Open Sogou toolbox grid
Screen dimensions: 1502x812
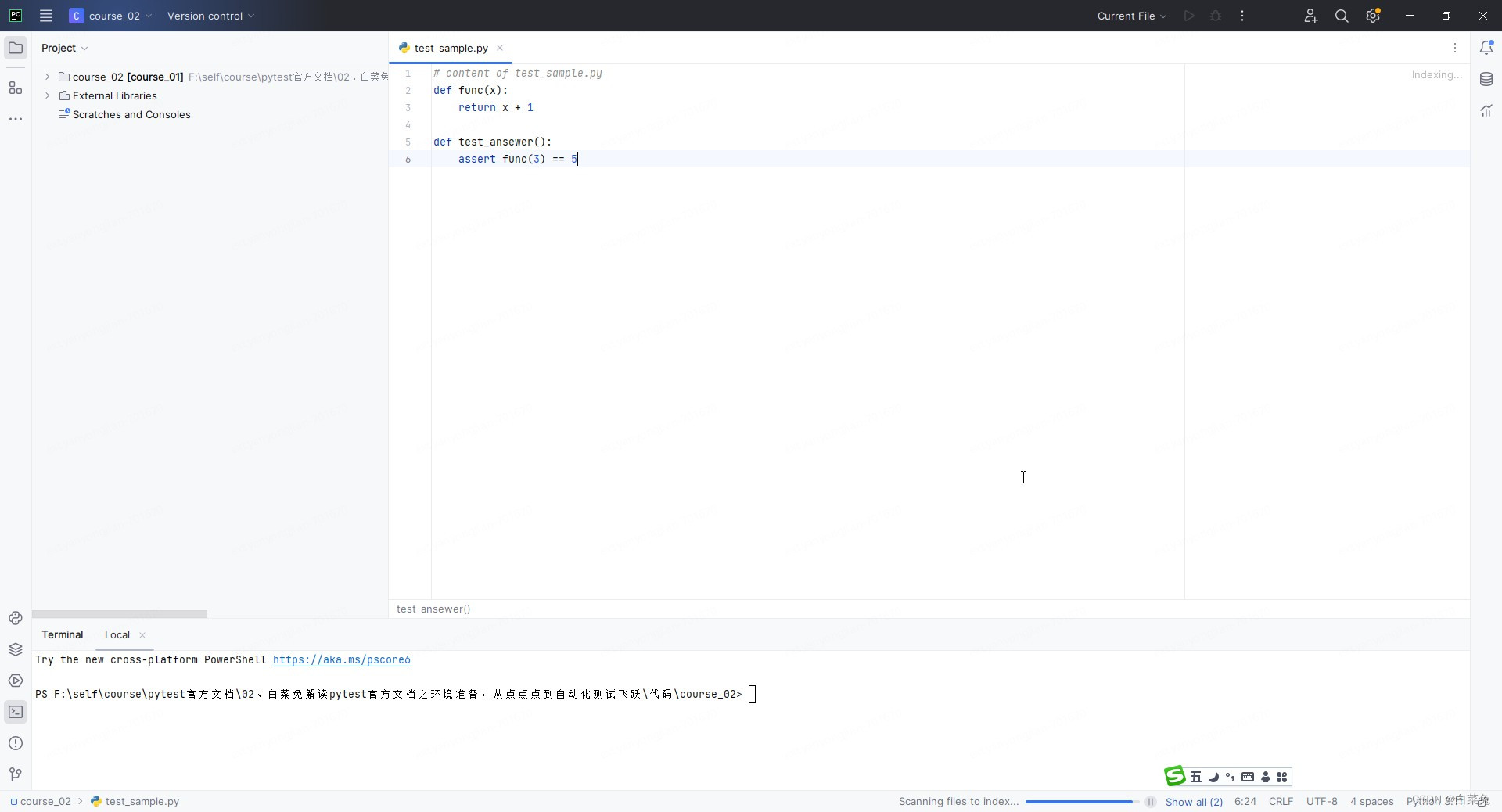pos(1281,777)
